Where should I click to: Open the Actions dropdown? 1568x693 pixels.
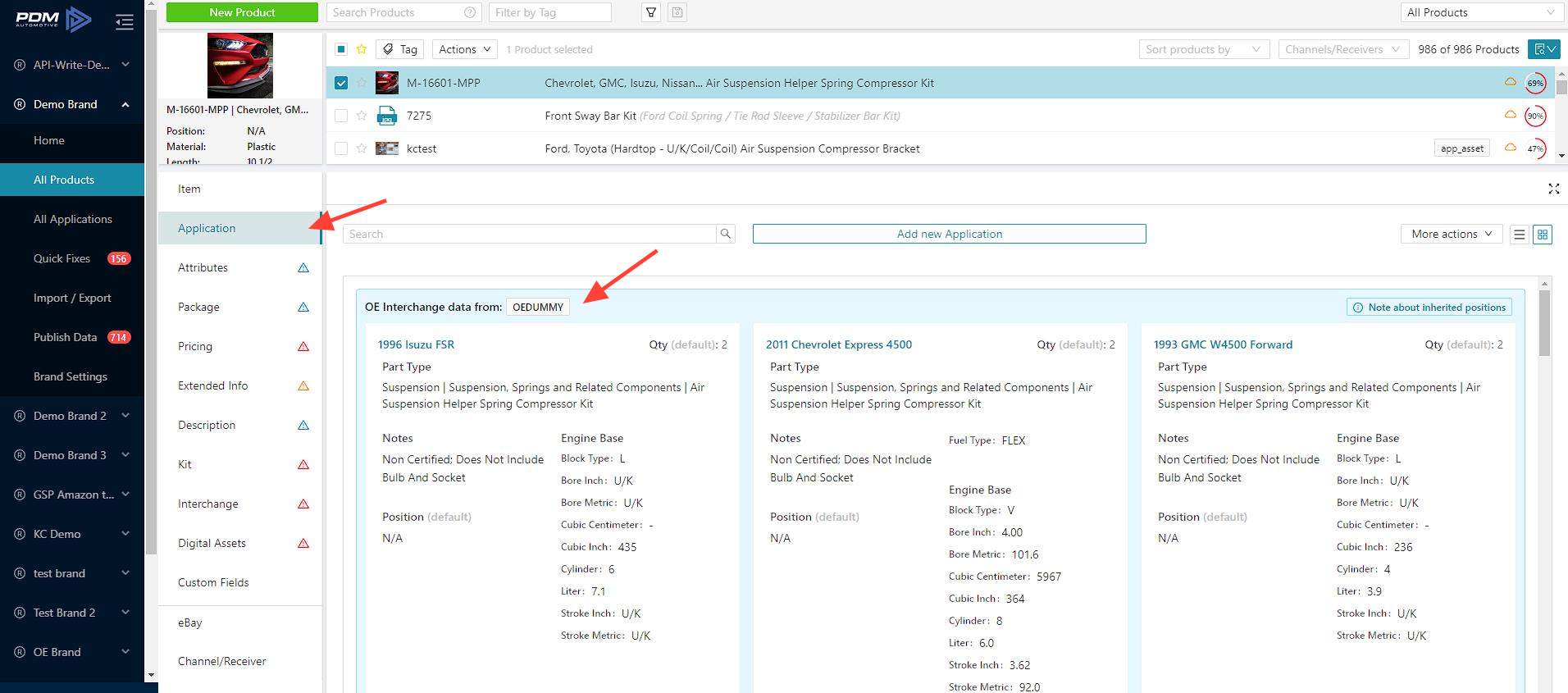[x=464, y=49]
